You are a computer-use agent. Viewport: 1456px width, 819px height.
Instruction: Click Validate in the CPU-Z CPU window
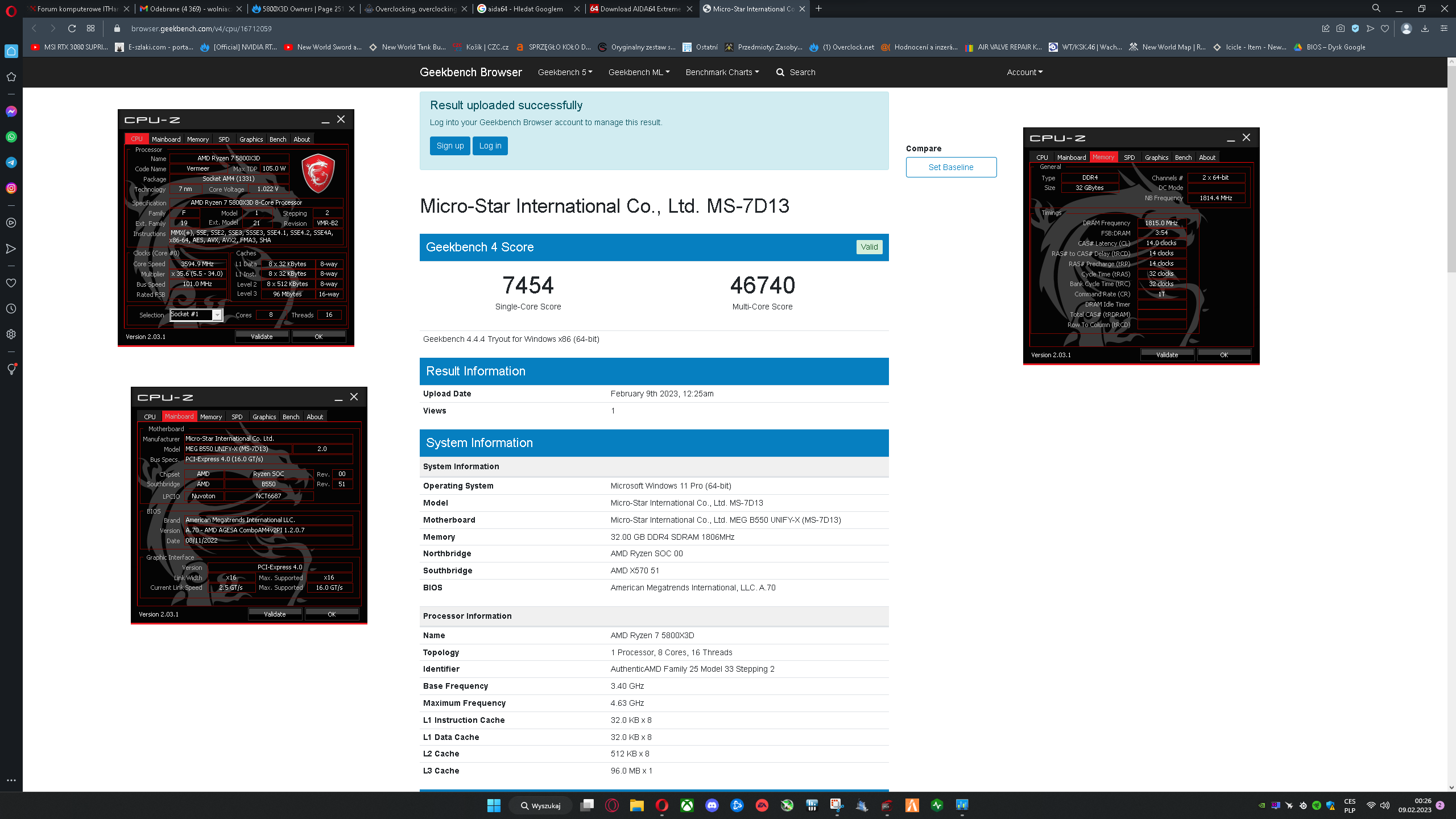coord(262,337)
